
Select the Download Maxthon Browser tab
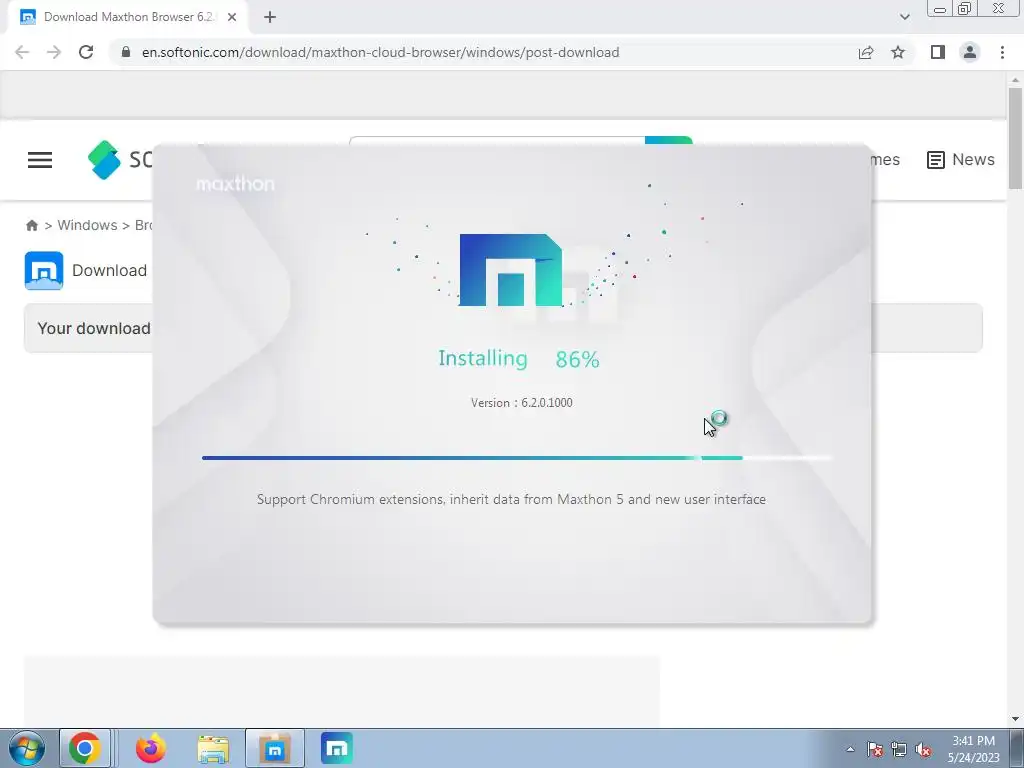(x=127, y=18)
